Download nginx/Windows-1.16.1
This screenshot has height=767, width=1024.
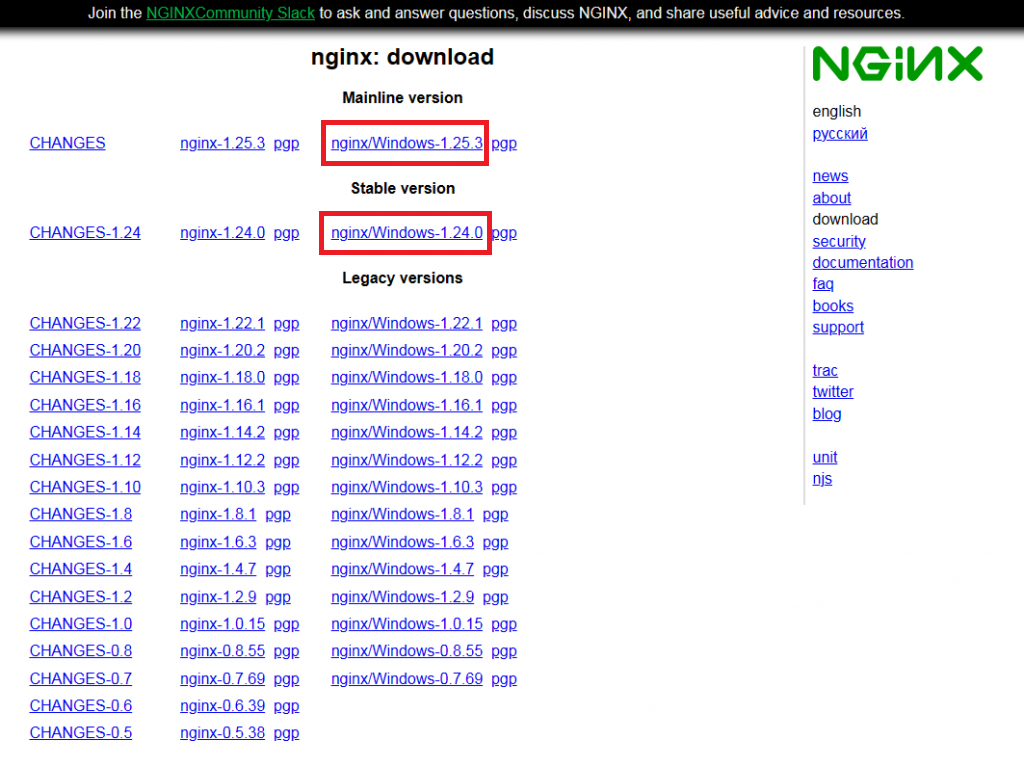pyautogui.click(x=407, y=405)
